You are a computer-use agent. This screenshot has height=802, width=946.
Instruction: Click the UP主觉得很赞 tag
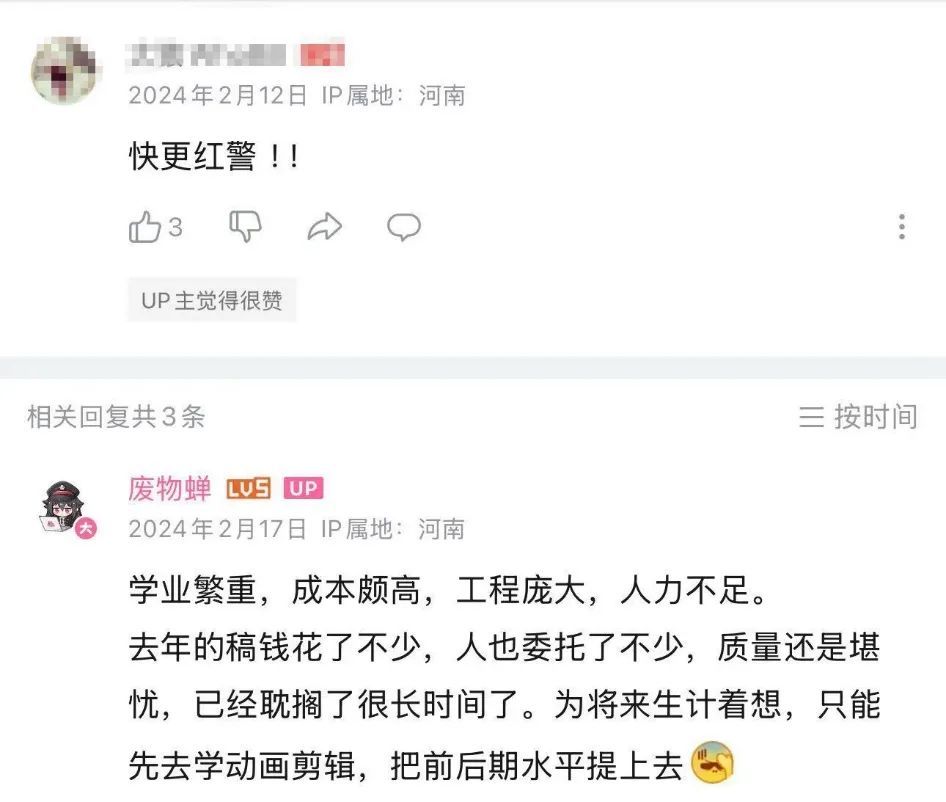pyautogui.click(x=212, y=300)
